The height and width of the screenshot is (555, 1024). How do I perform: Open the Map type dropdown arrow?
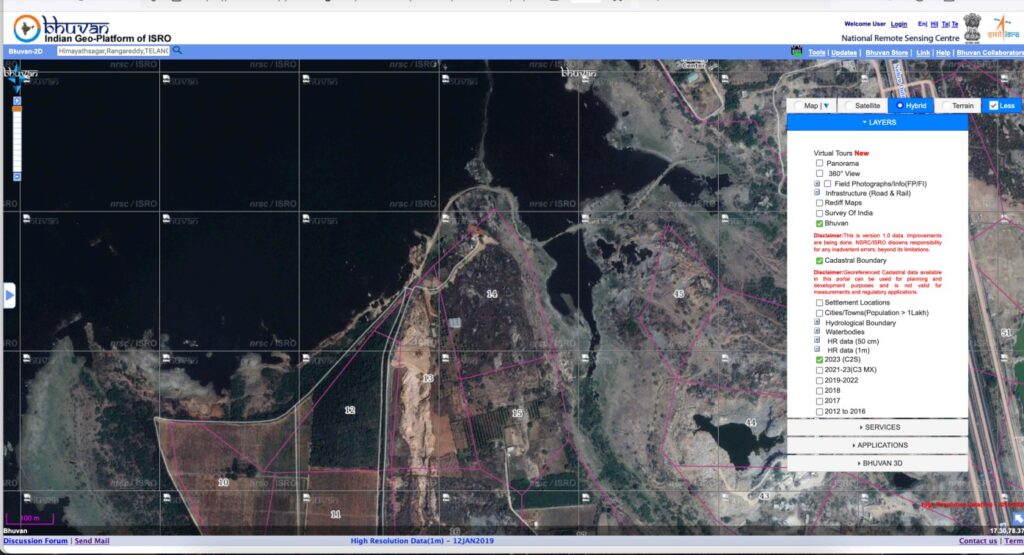[826, 106]
